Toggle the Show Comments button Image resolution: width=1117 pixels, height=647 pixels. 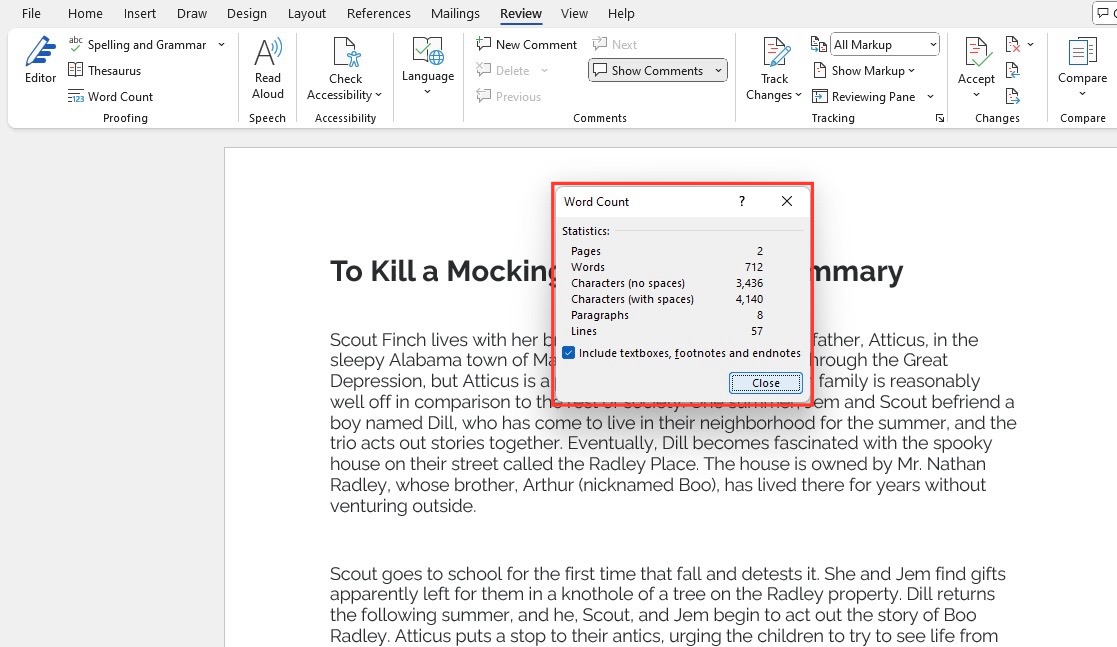pyautogui.click(x=649, y=71)
